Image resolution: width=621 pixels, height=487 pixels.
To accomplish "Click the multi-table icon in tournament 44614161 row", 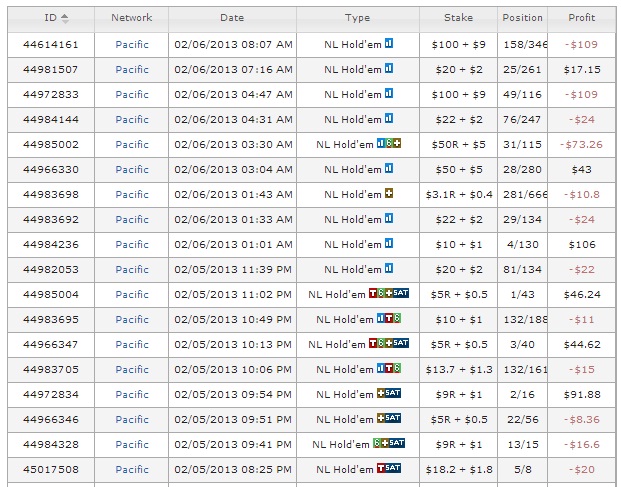I will pyautogui.click(x=389, y=45).
